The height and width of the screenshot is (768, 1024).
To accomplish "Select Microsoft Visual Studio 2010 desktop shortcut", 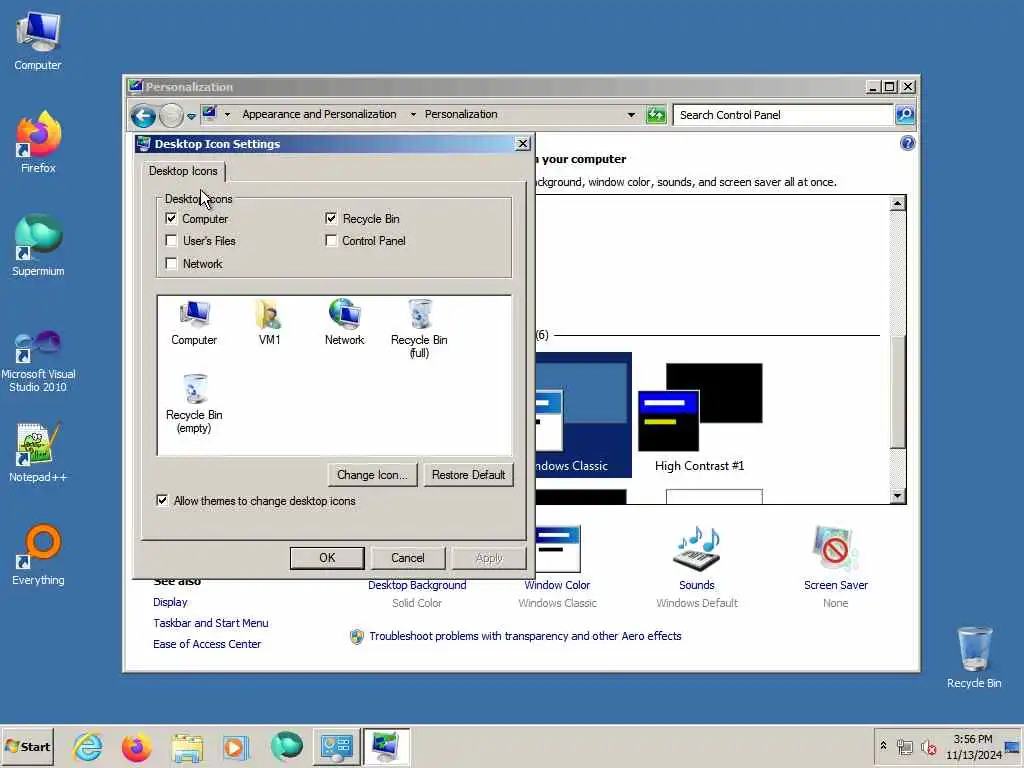I will (x=38, y=360).
